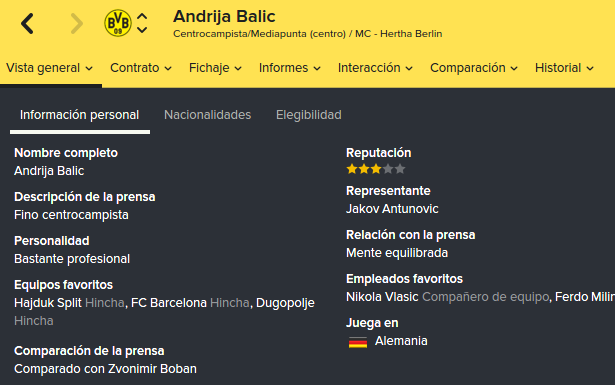Expand the Contrato menu
Viewport: 615px width, 385px height.
pyautogui.click(x=141, y=68)
